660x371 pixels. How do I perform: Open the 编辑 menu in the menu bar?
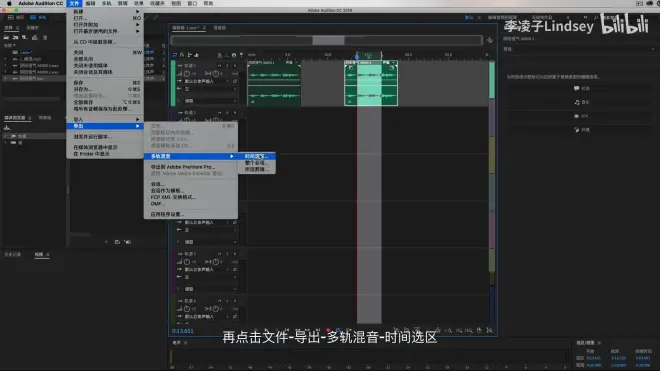[x=90, y=3]
